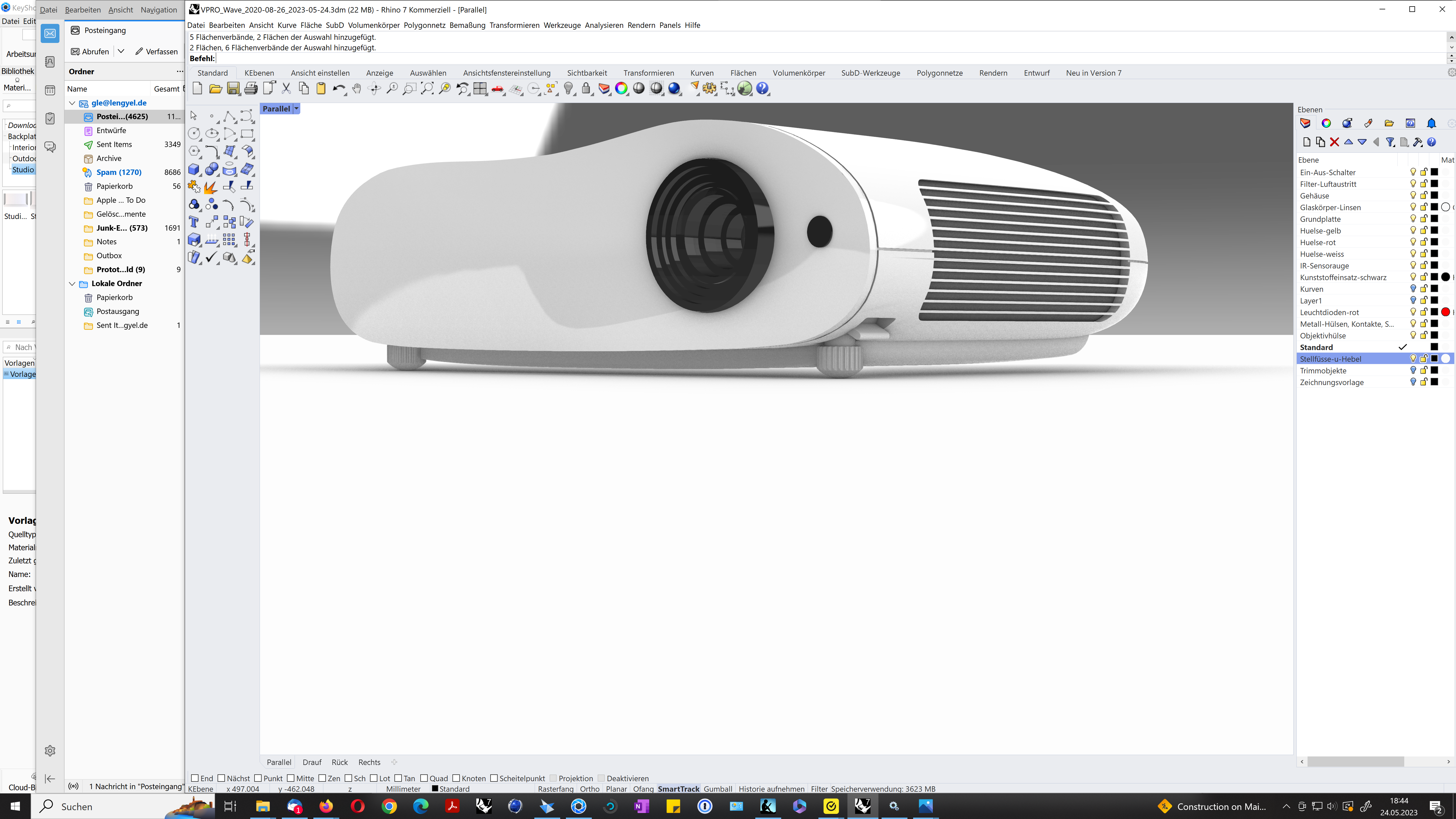The image size is (1456, 819).
Task: Click the lightbulb Hide objects icon
Action: click(569, 88)
